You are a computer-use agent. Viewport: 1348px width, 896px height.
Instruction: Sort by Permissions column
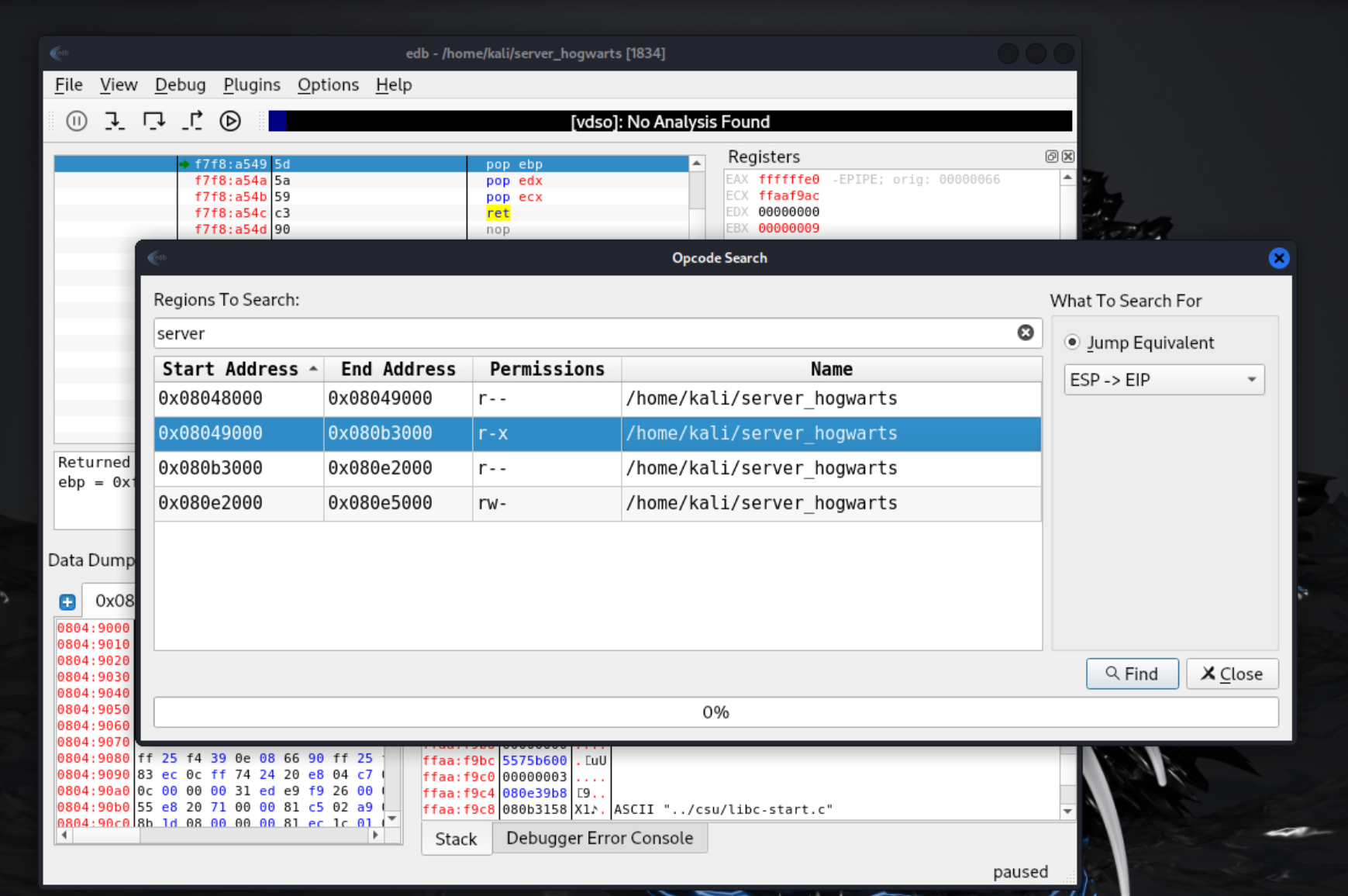point(546,369)
